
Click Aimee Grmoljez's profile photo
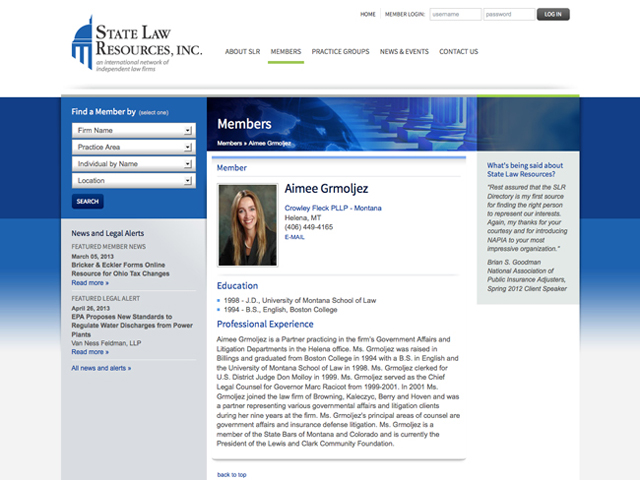247,225
